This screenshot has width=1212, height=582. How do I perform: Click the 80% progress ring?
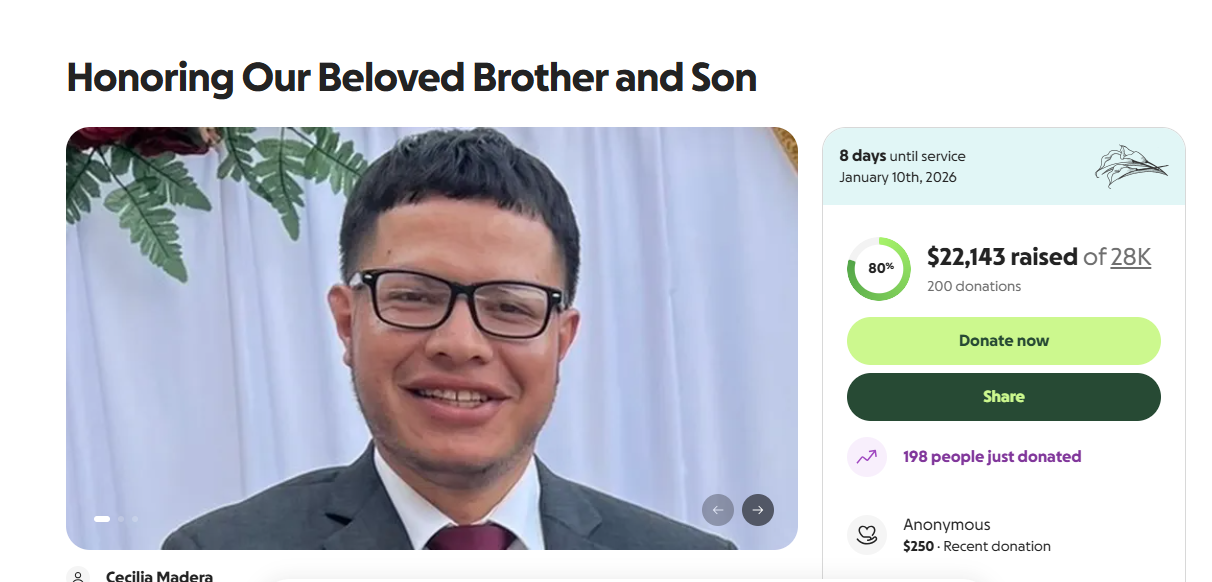click(878, 269)
